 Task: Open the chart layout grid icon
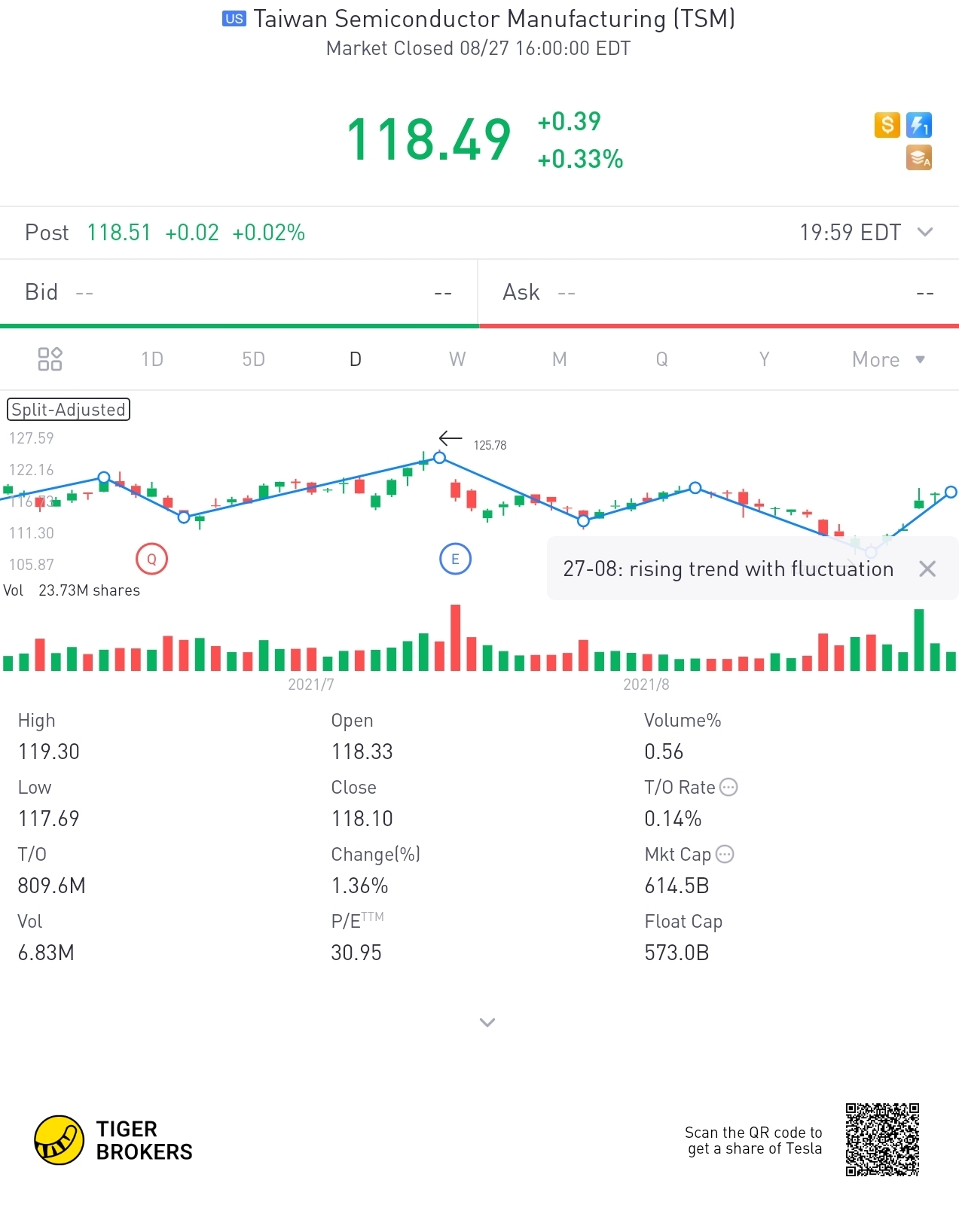(x=50, y=359)
